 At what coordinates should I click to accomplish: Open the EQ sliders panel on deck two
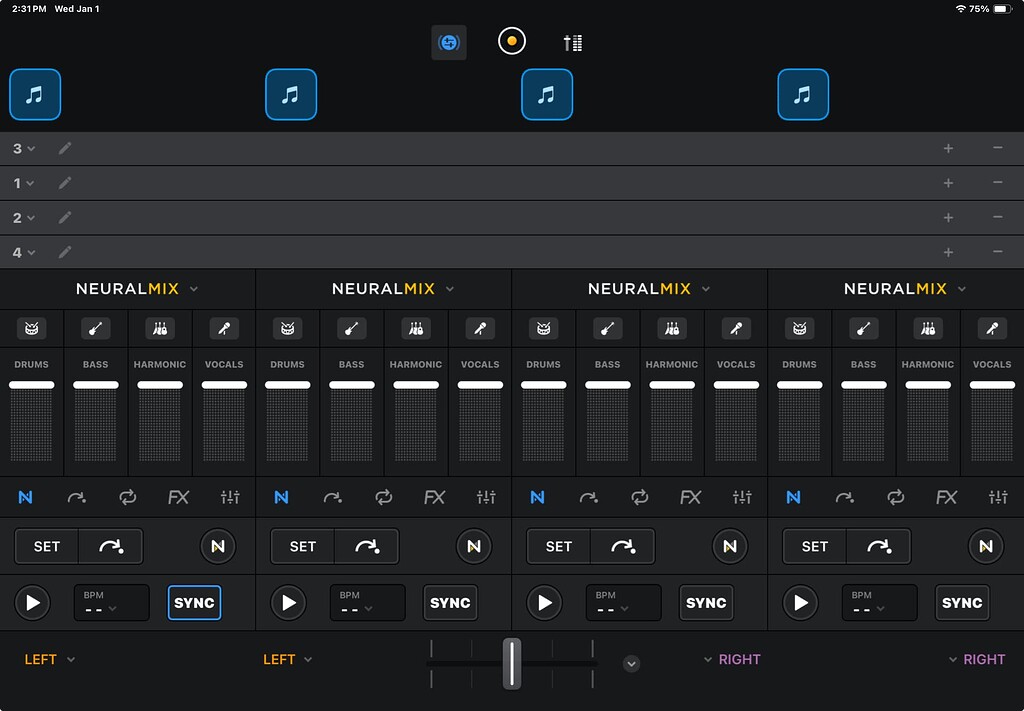[x=486, y=497]
